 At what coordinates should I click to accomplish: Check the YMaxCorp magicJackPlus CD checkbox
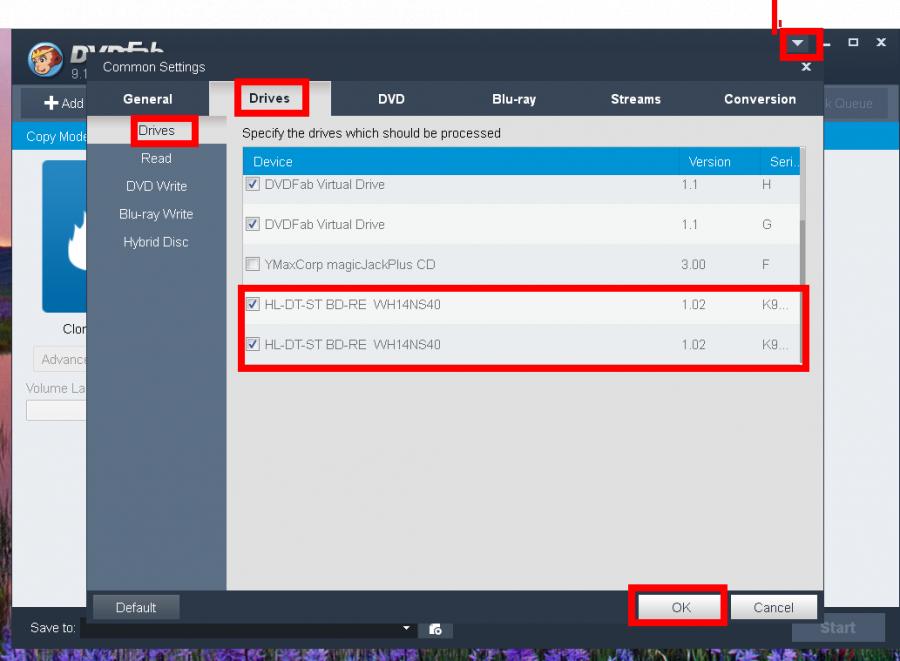click(x=253, y=264)
